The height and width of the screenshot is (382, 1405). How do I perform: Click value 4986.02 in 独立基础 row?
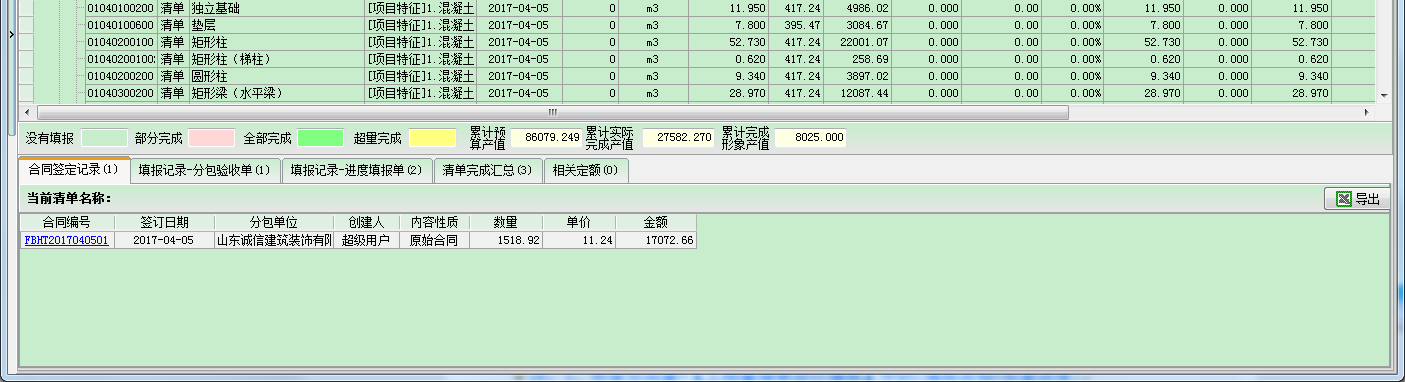(x=859, y=8)
